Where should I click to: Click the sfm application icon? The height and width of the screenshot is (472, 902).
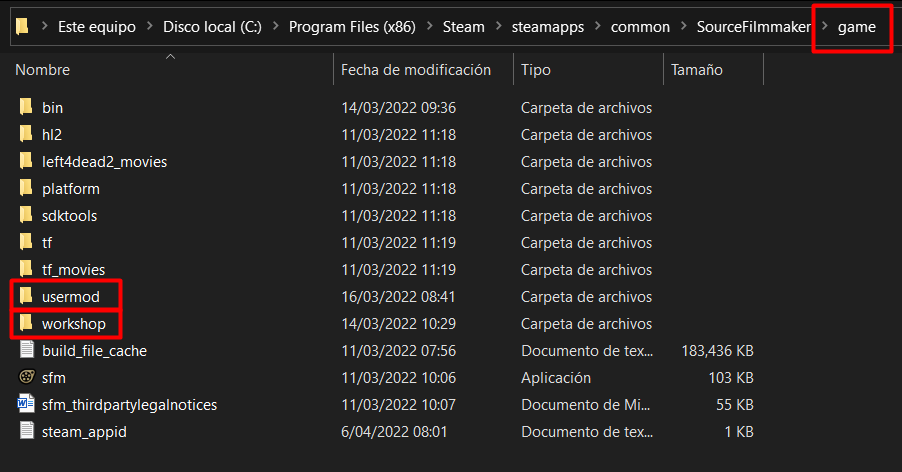click(26, 378)
